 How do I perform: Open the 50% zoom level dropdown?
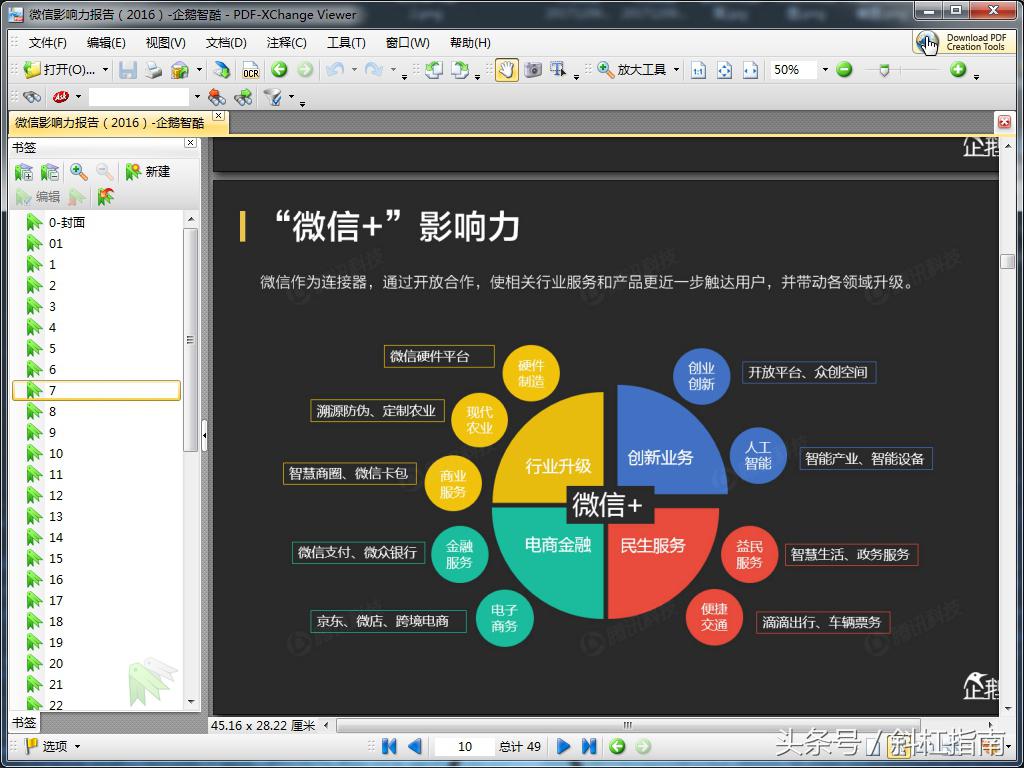pos(825,70)
